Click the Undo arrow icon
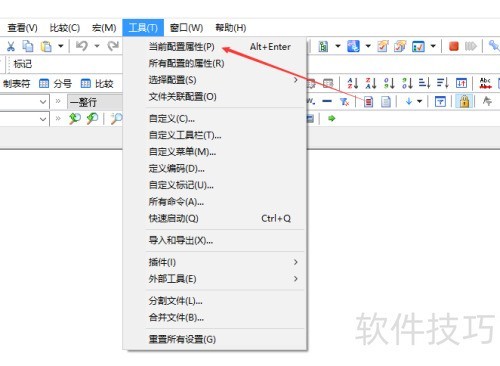Image resolution: width=500 pixels, height=366 pixels. (81, 46)
